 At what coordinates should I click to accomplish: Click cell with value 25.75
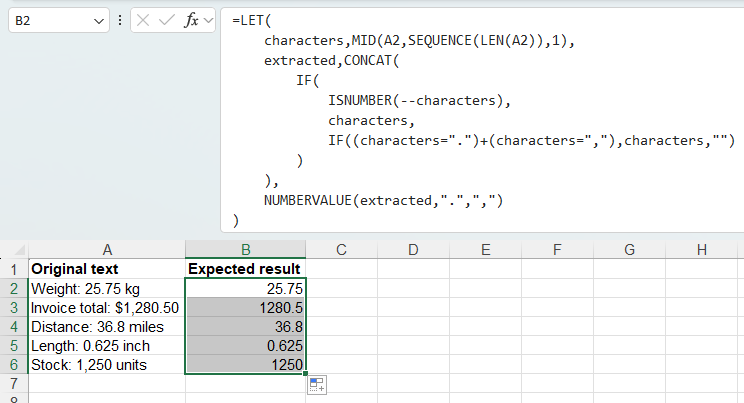pos(245,289)
